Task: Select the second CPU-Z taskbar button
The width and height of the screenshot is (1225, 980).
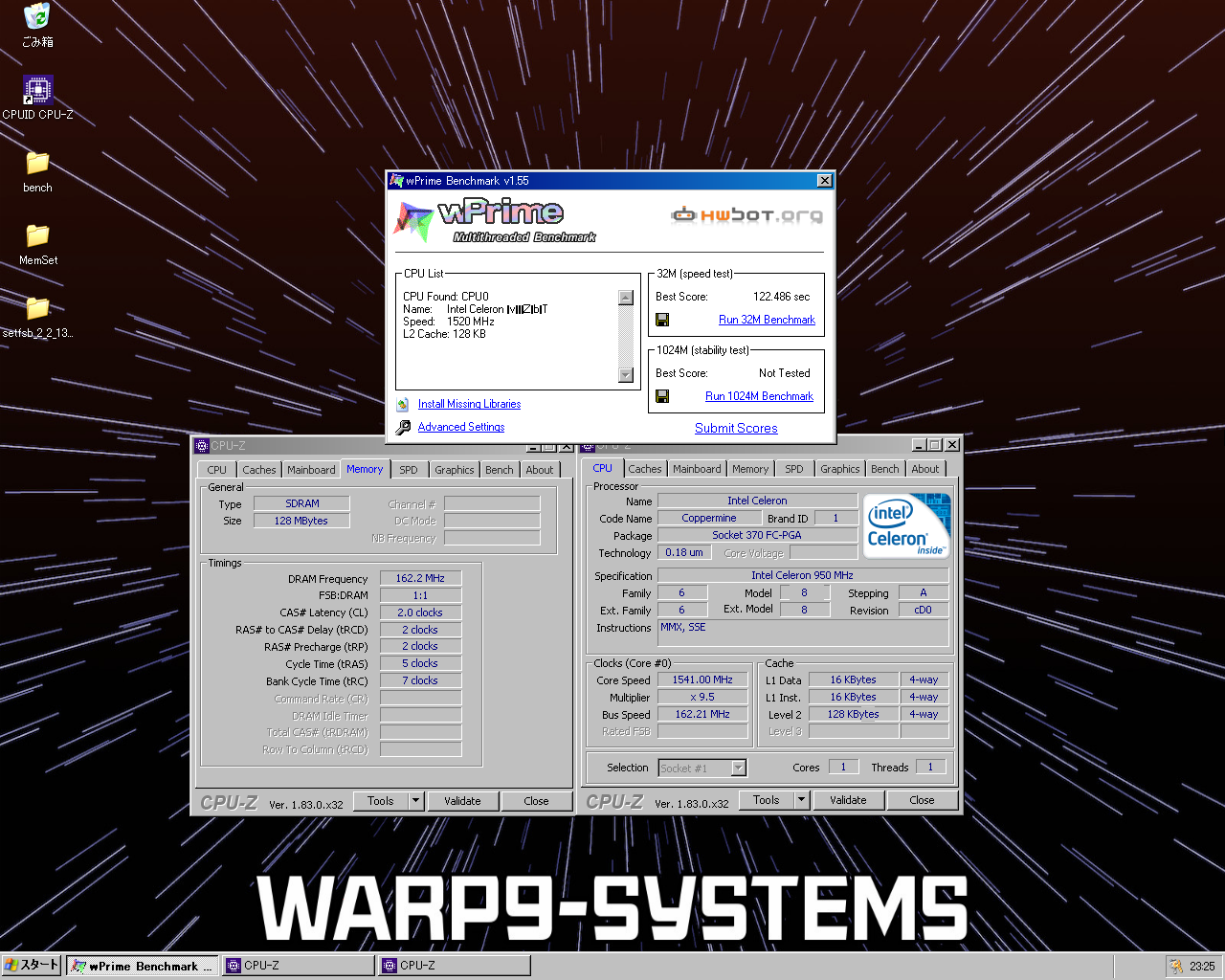Action: pos(455,966)
